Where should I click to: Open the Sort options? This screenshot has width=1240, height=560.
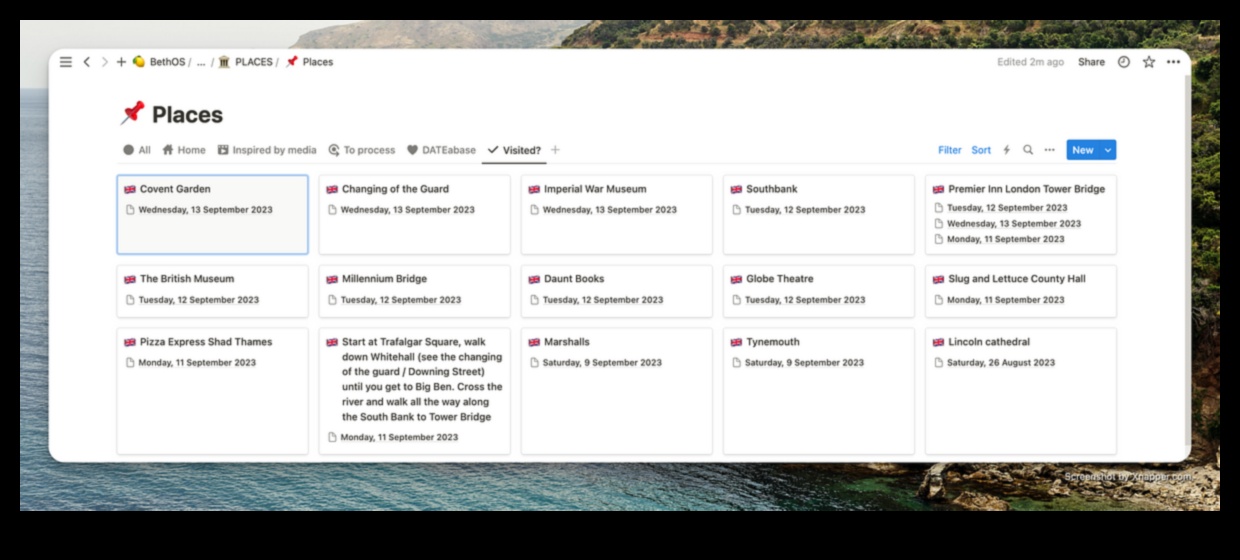(981, 150)
